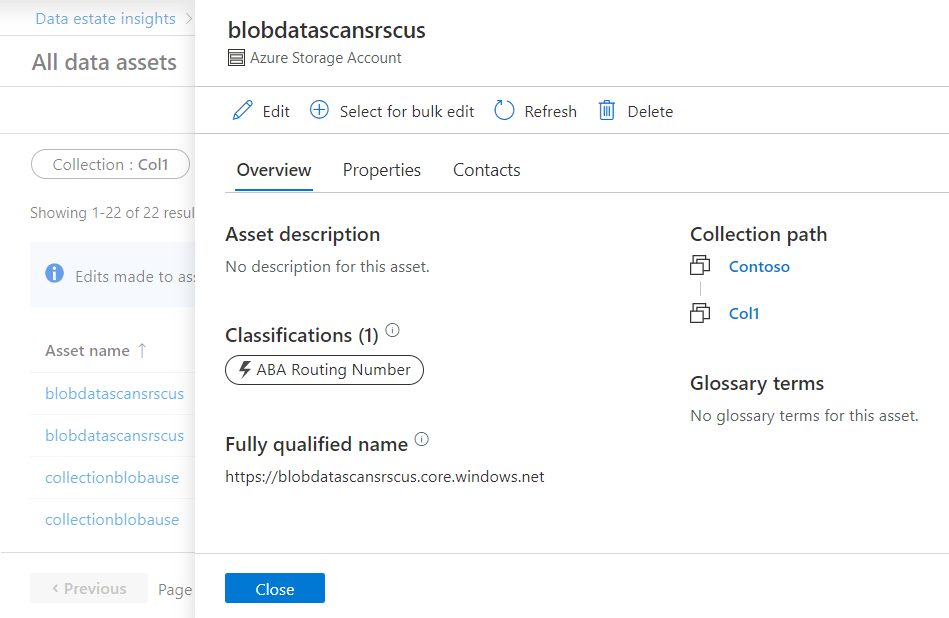949x618 pixels.
Task: Click the Delete trash icon
Action: (x=606, y=110)
